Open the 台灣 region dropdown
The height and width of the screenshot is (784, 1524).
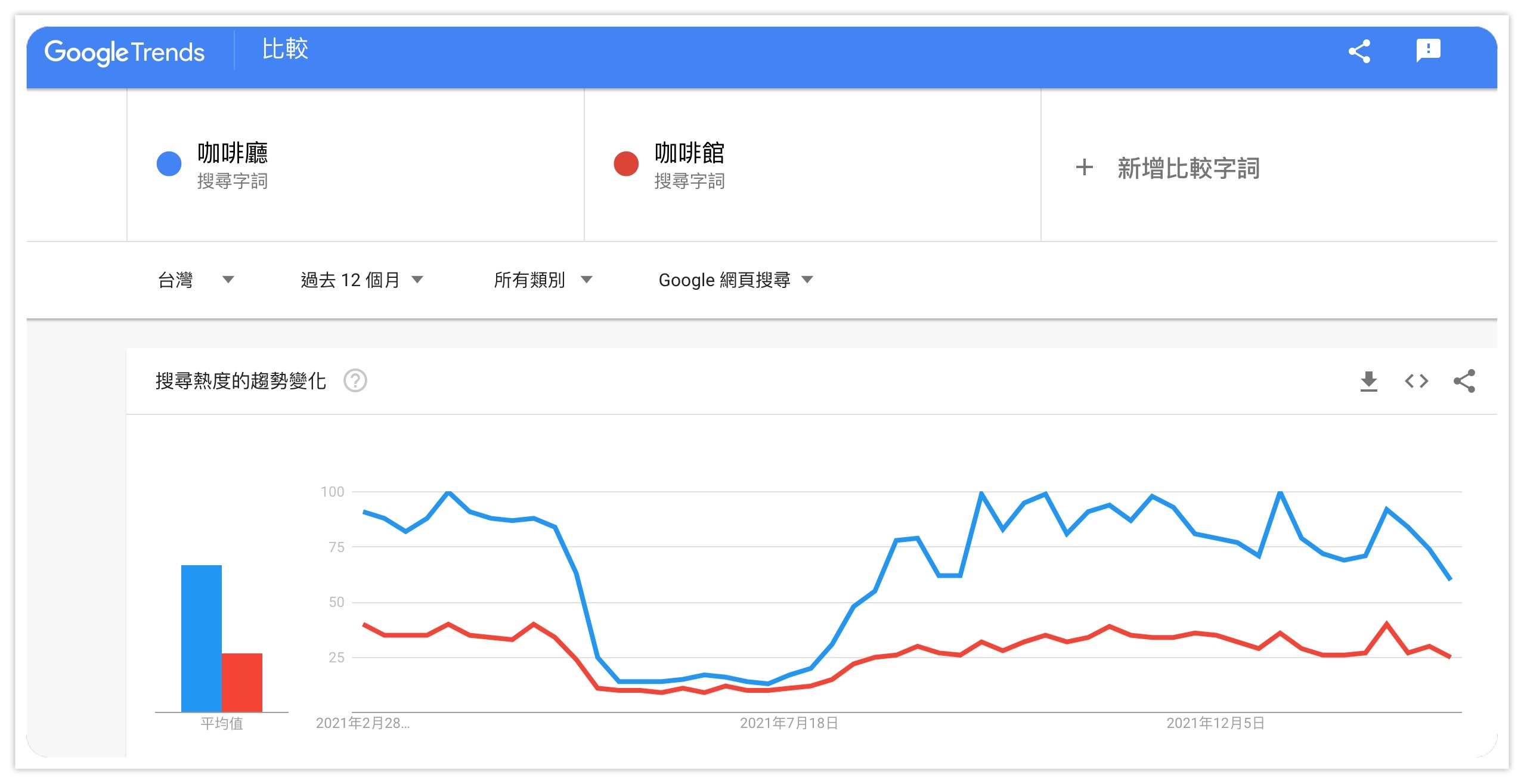click(x=196, y=280)
